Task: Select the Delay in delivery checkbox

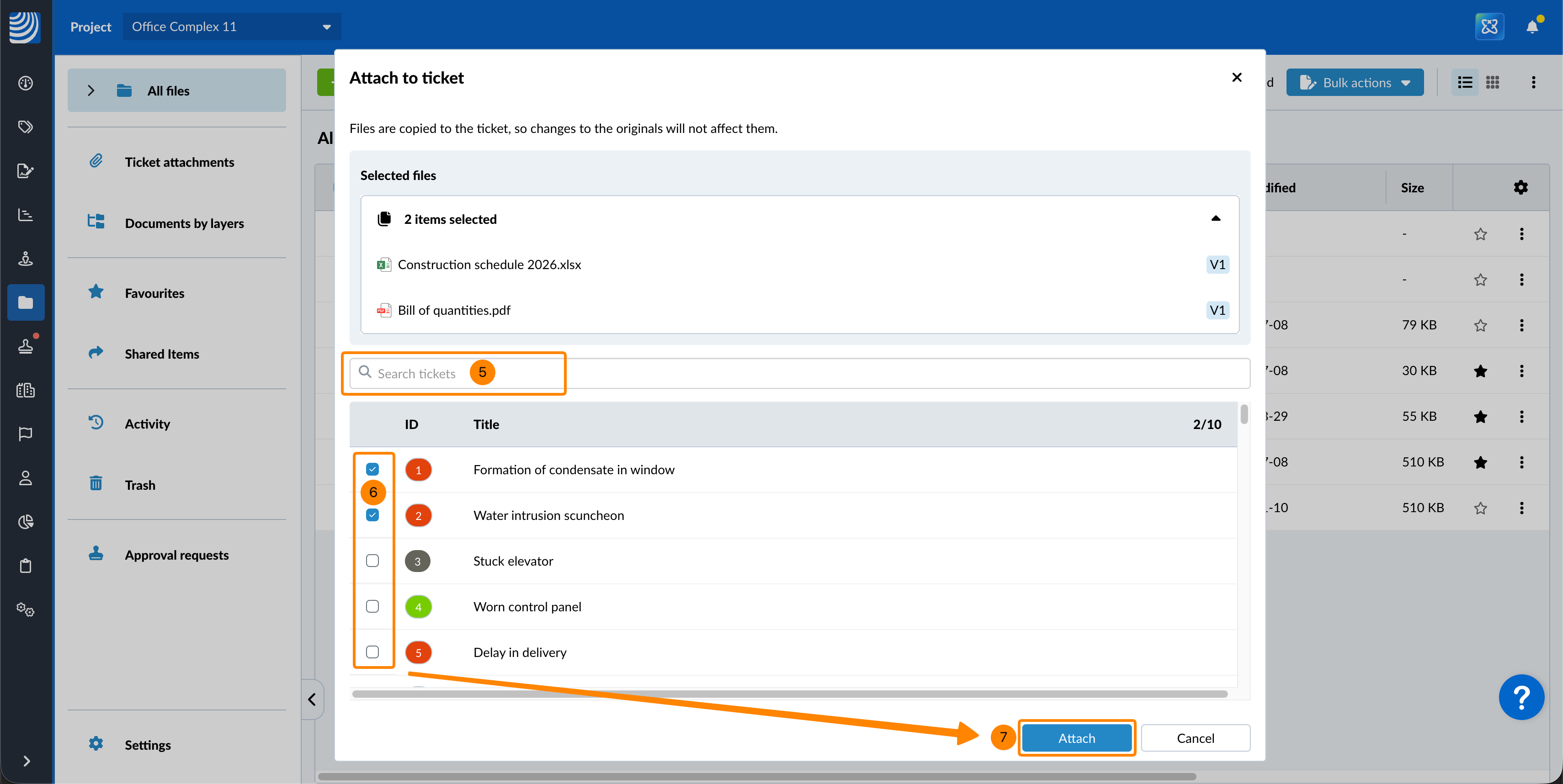Action: (372, 652)
